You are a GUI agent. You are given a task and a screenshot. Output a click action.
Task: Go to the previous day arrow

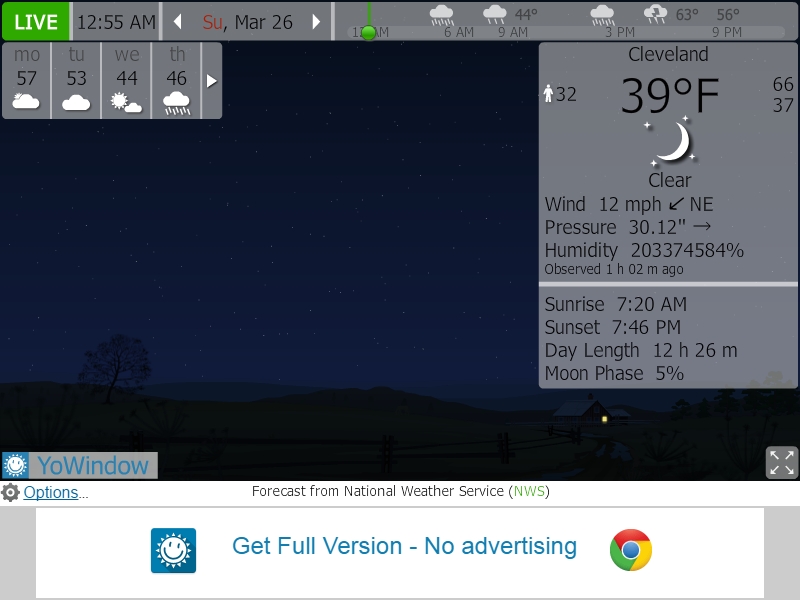(178, 21)
